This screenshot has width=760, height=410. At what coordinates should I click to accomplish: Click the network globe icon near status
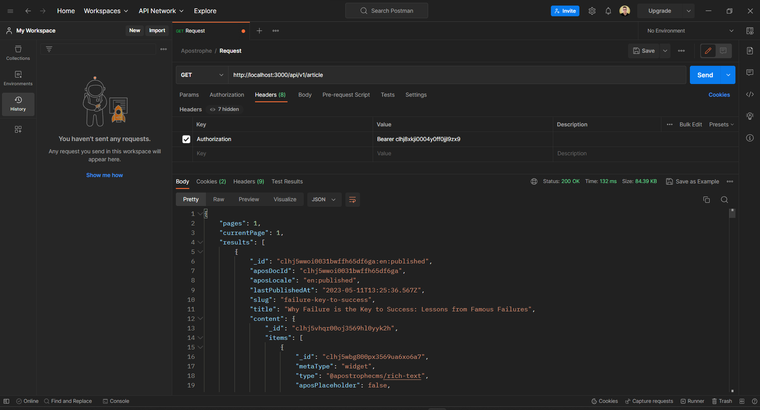tap(534, 182)
